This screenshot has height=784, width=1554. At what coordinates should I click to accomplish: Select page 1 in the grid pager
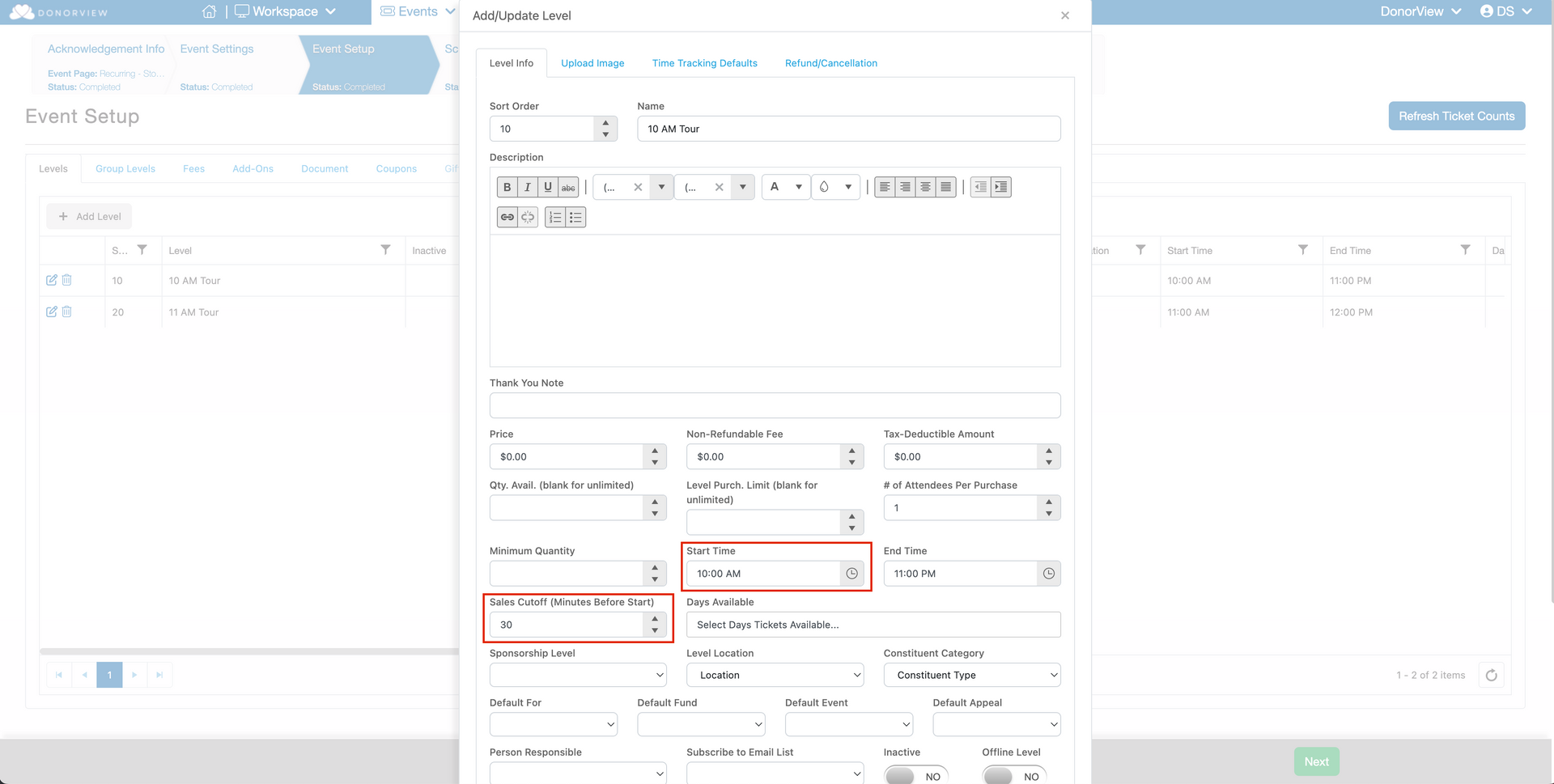[109, 675]
